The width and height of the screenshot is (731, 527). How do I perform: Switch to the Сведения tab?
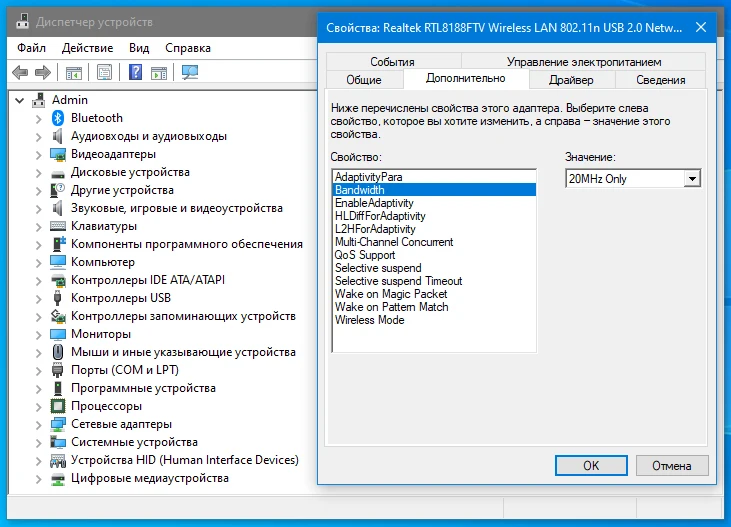661,80
